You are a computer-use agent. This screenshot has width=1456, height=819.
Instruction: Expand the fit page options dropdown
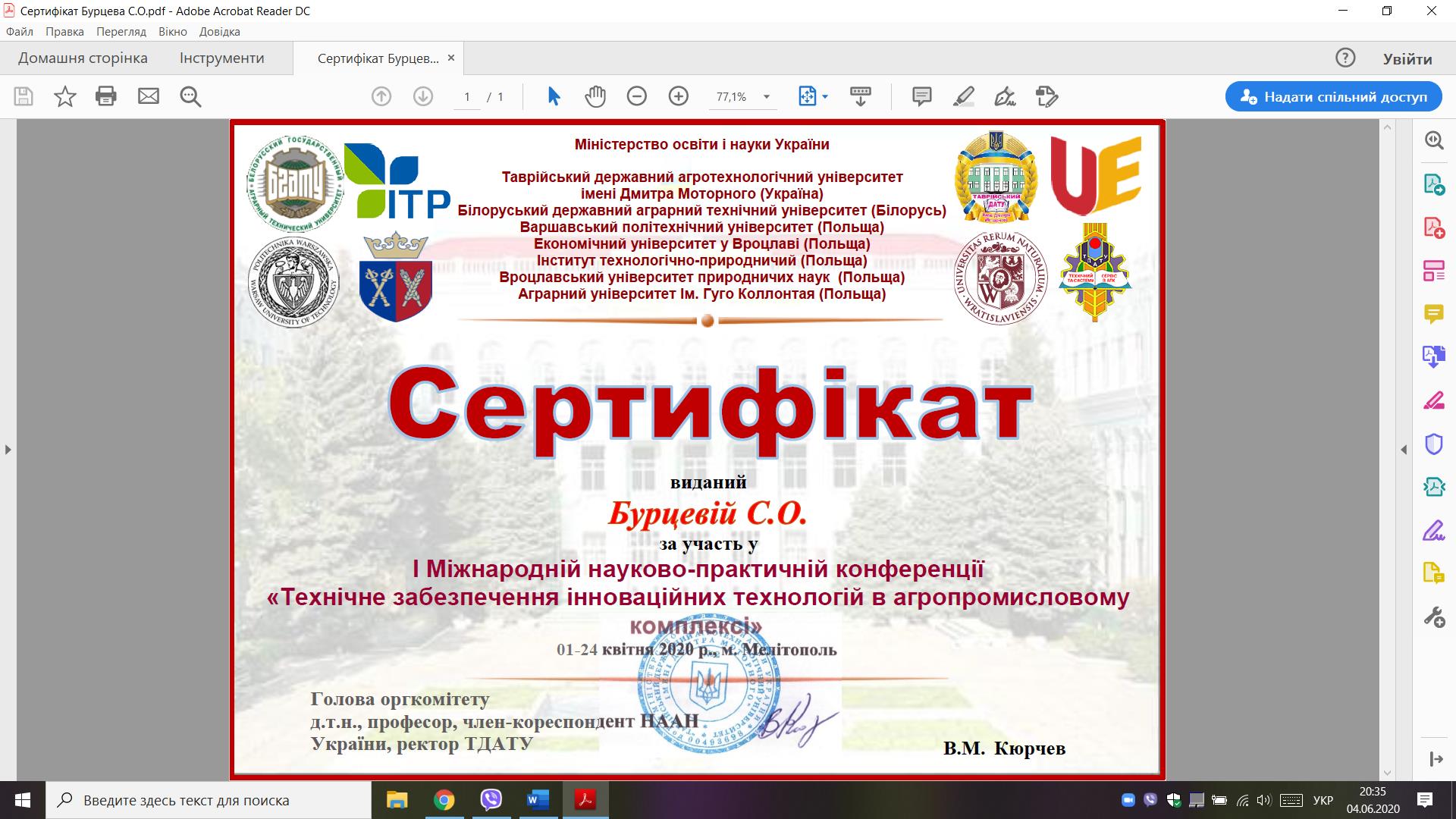click(x=825, y=97)
